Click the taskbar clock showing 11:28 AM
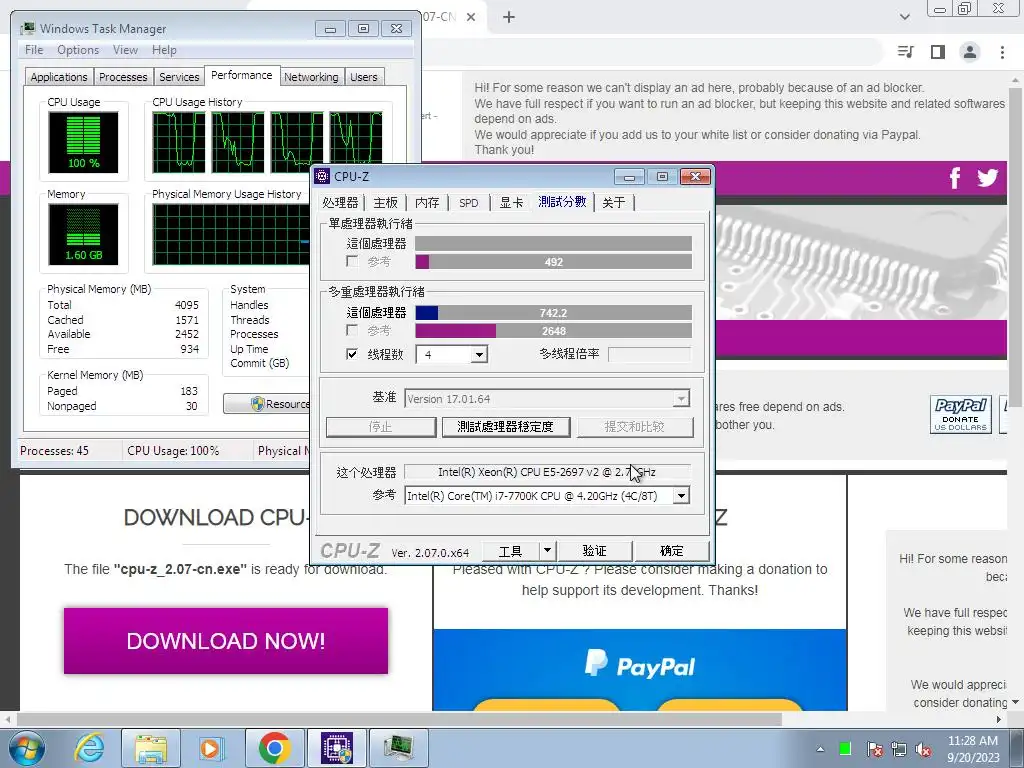The width and height of the screenshot is (1024, 768). click(x=972, y=749)
